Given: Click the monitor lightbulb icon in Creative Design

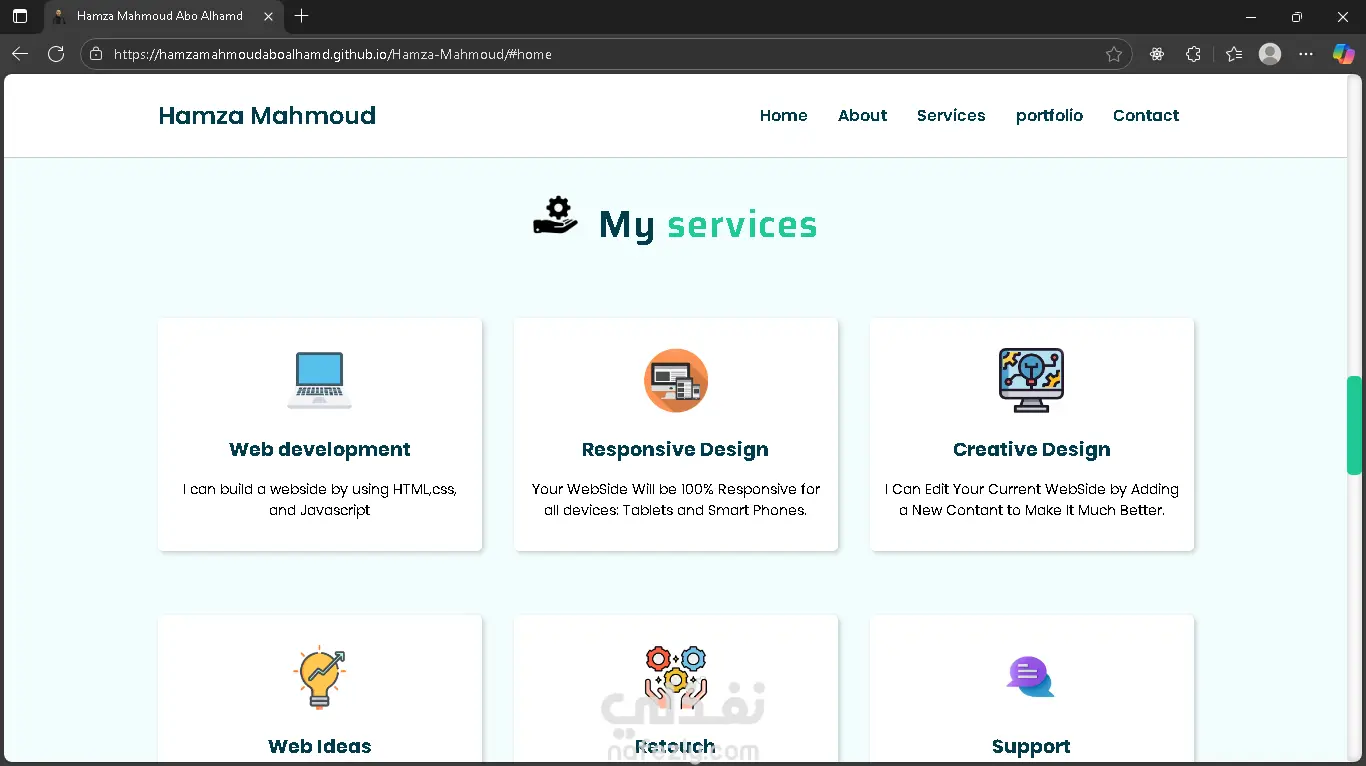Looking at the screenshot, I should (x=1031, y=380).
